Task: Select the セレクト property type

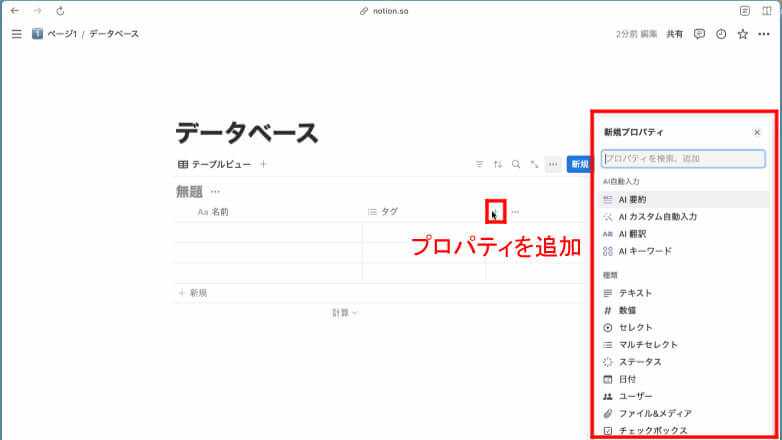Action: (684, 327)
